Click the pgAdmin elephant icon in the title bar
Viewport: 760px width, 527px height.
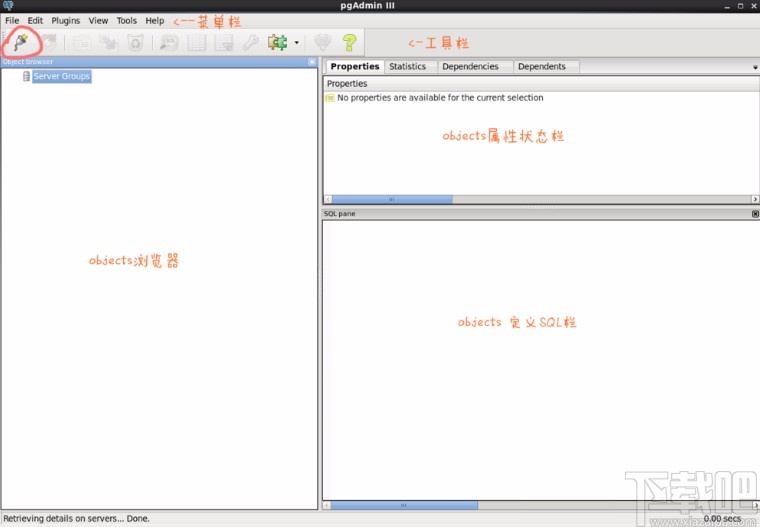8,6
